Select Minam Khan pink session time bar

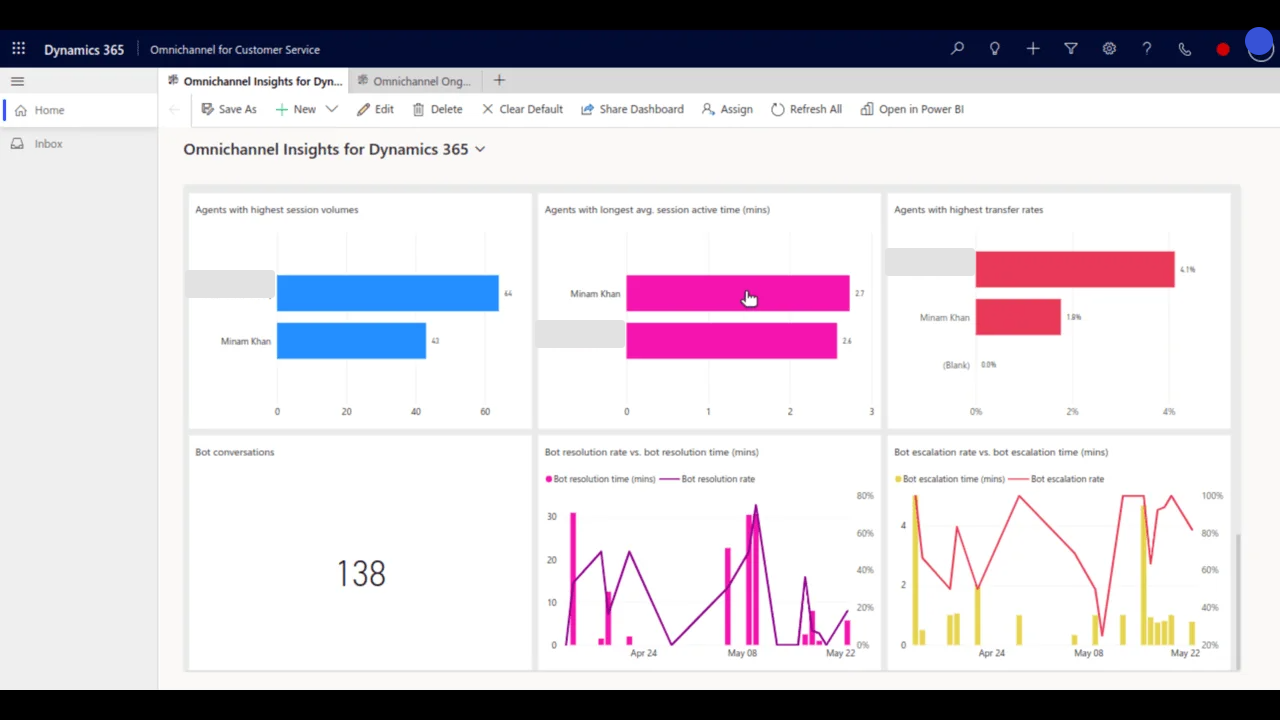tap(738, 293)
